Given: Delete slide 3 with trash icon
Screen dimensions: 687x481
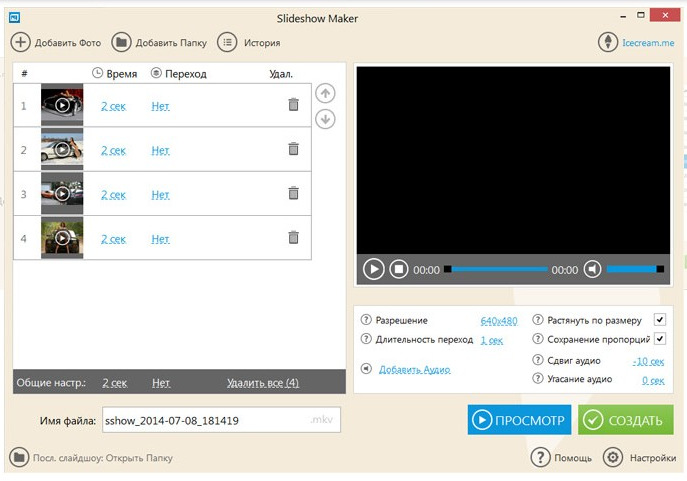Looking at the screenshot, I should click(294, 193).
